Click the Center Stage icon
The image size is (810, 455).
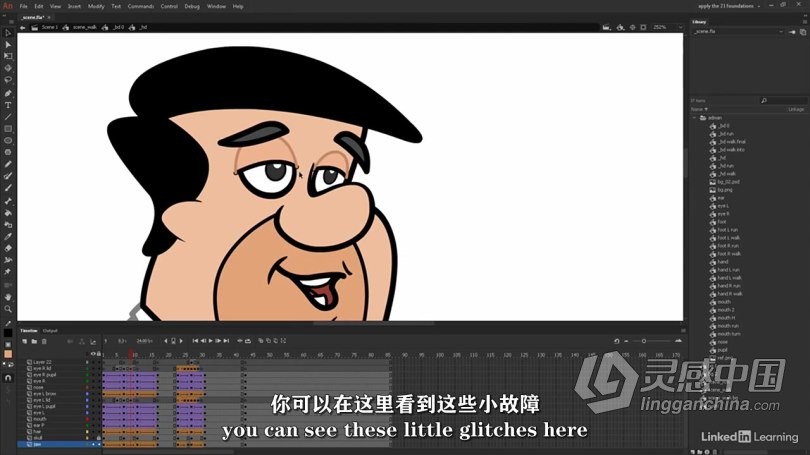pos(632,27)
